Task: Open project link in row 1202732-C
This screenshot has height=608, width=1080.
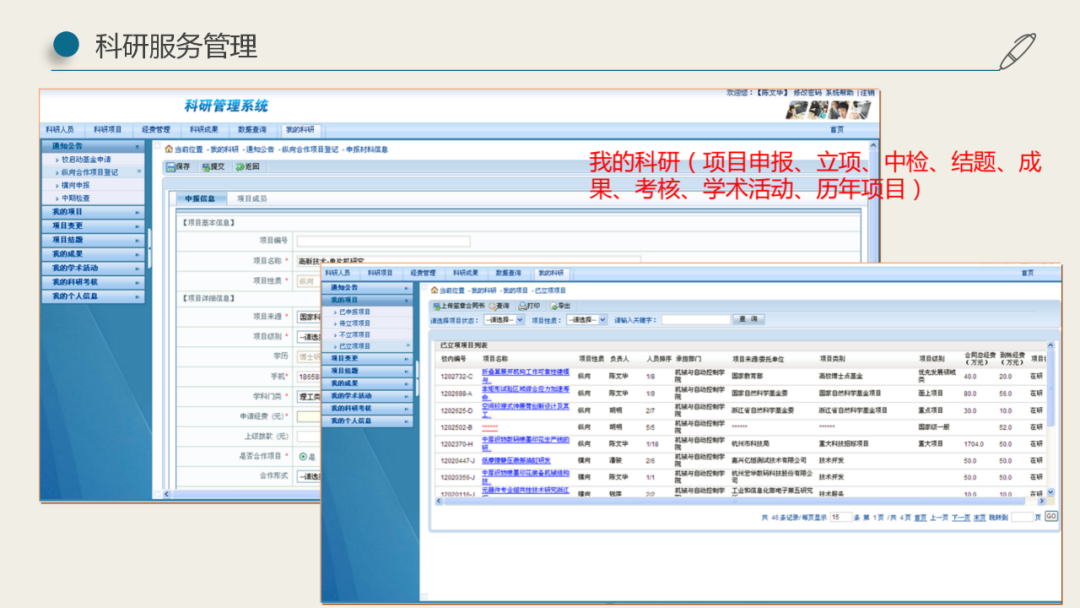Action: (526, 376)
